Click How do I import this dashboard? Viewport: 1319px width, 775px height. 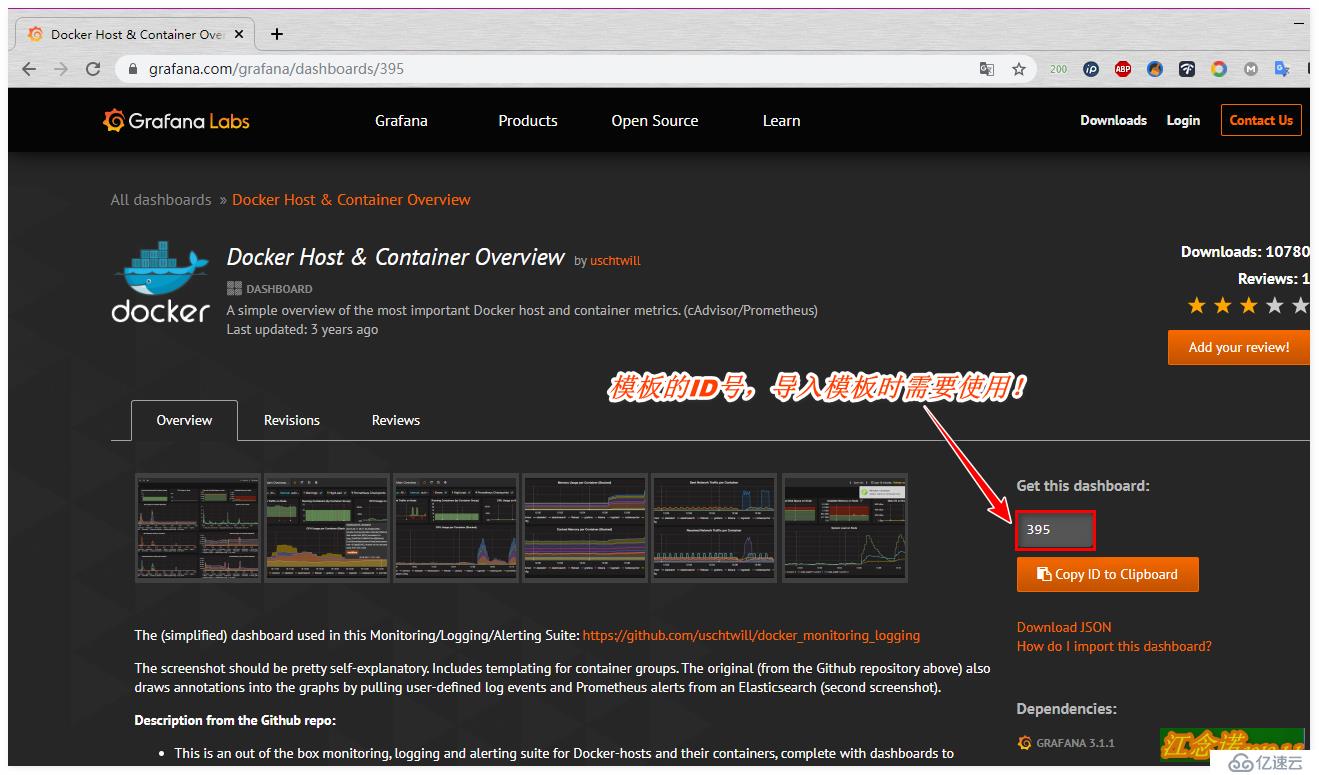coord(1114,647)
